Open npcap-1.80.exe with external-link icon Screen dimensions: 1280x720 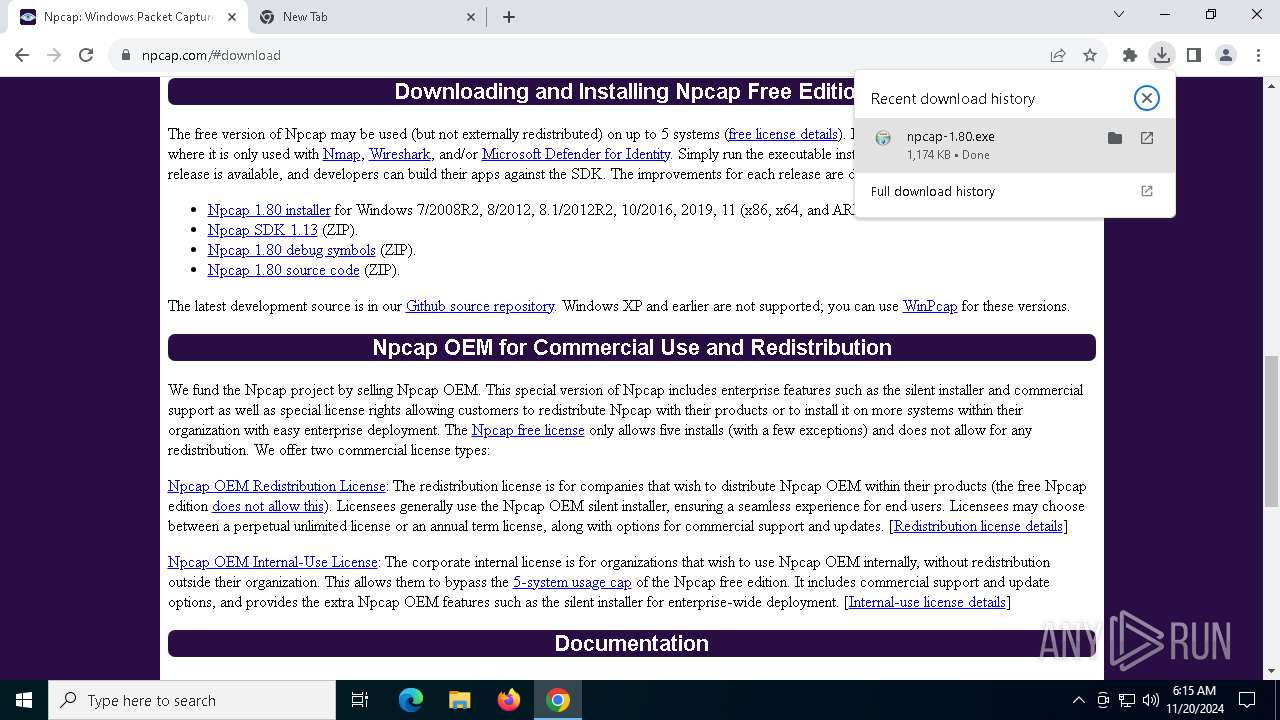click(x=1147, y=138)
